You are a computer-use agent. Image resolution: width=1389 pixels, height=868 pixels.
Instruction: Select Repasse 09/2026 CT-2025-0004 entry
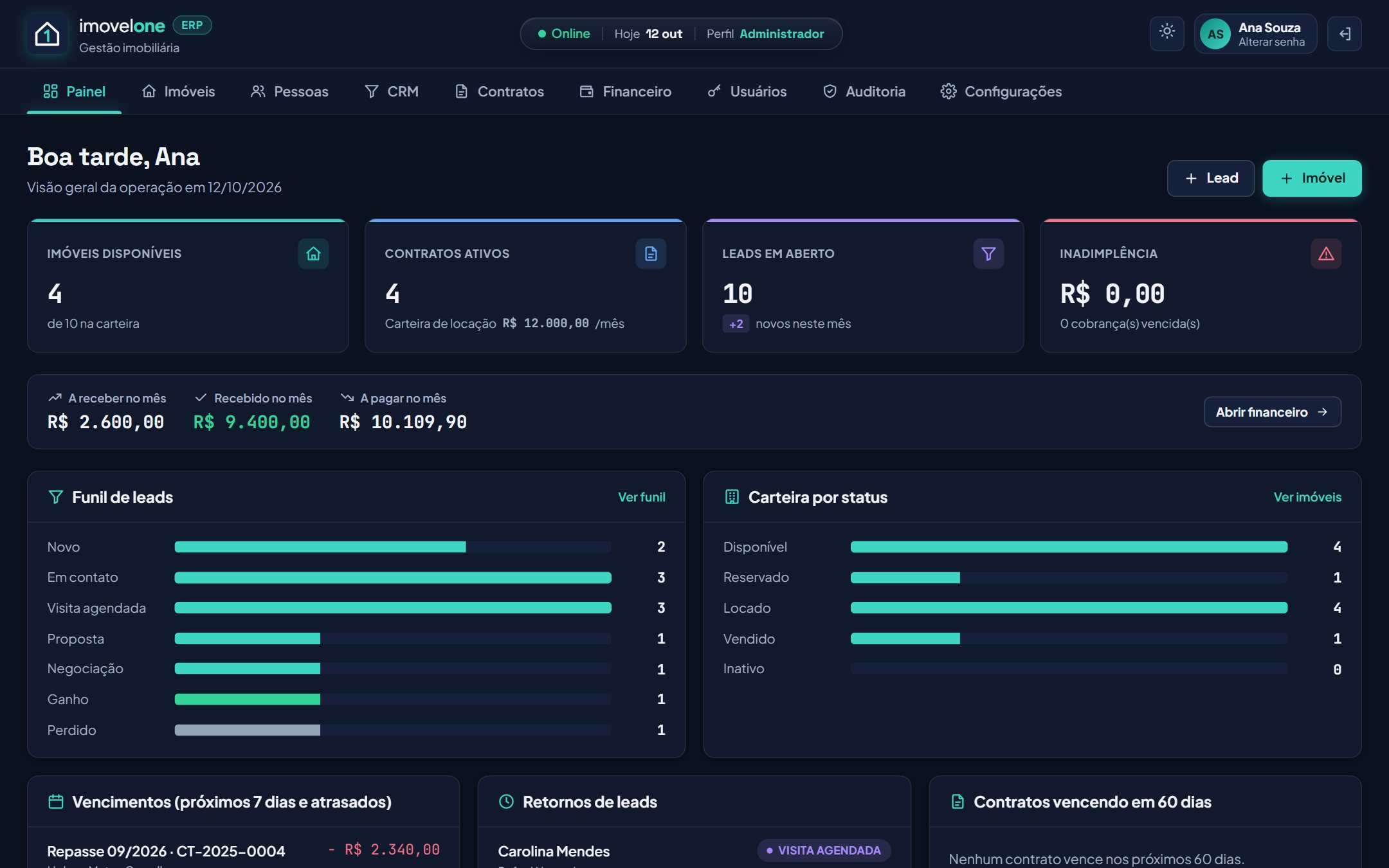coord(166,851)
